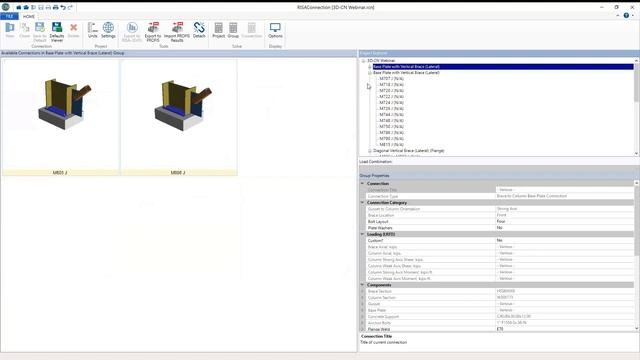Expand the Gusset component row

click(x=362, y=304)
